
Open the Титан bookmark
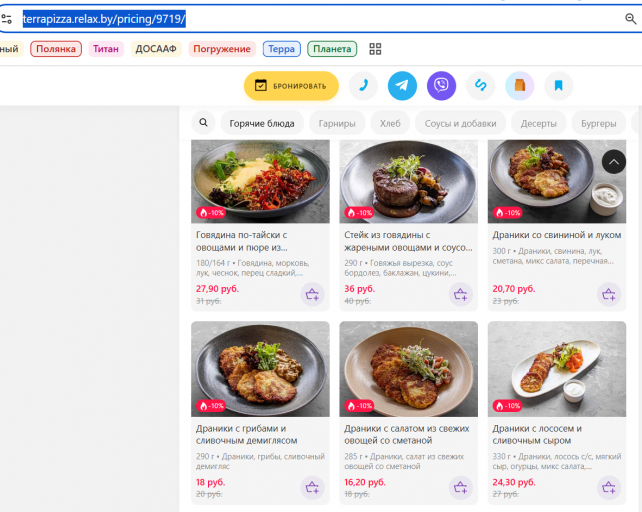point(106,49)
